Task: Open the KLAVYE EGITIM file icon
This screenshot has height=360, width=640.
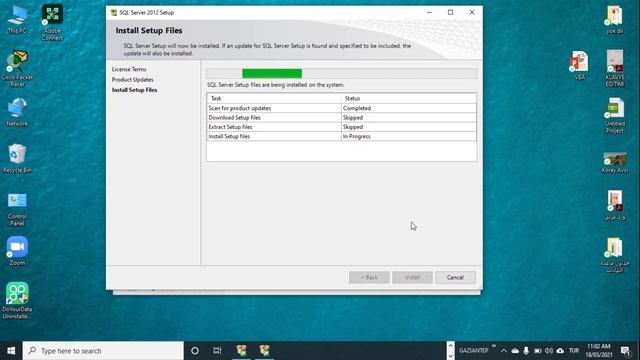Action: point(615,69)
